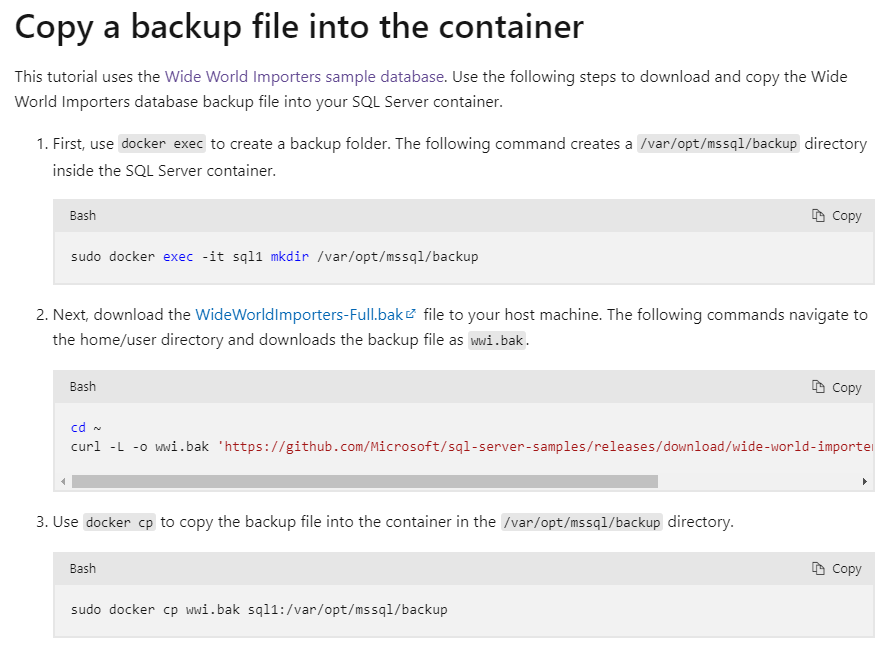Click the Bash label above the cd ~ command
The height and width of the screenshot is (654, 884).
(x=83, y=387)
